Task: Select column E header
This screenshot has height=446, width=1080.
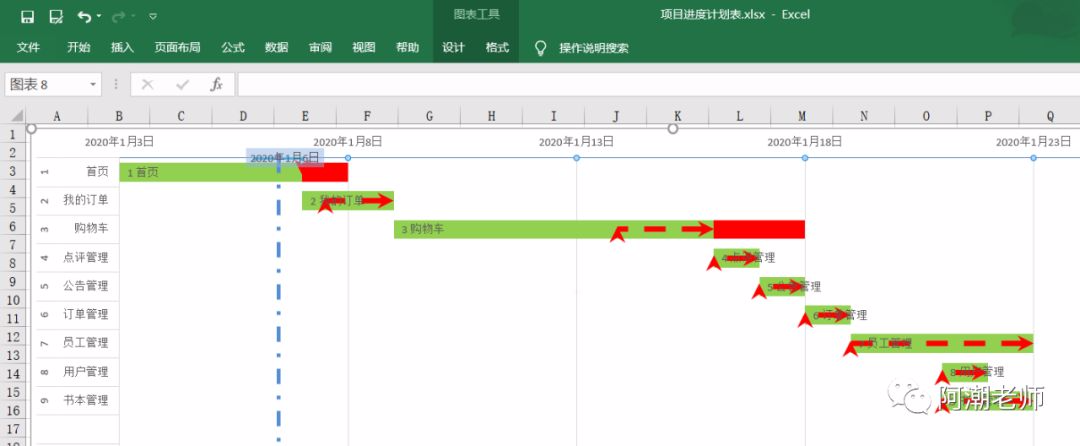Action: click(x=305, y=116)
